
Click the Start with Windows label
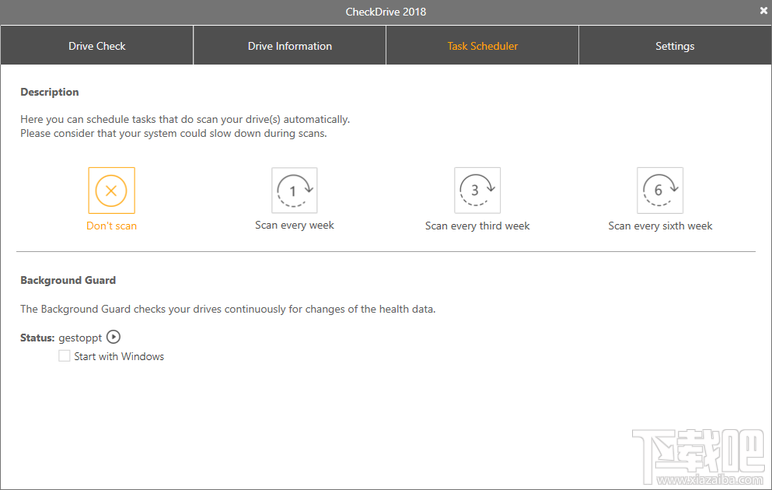[x=119, y=356]
